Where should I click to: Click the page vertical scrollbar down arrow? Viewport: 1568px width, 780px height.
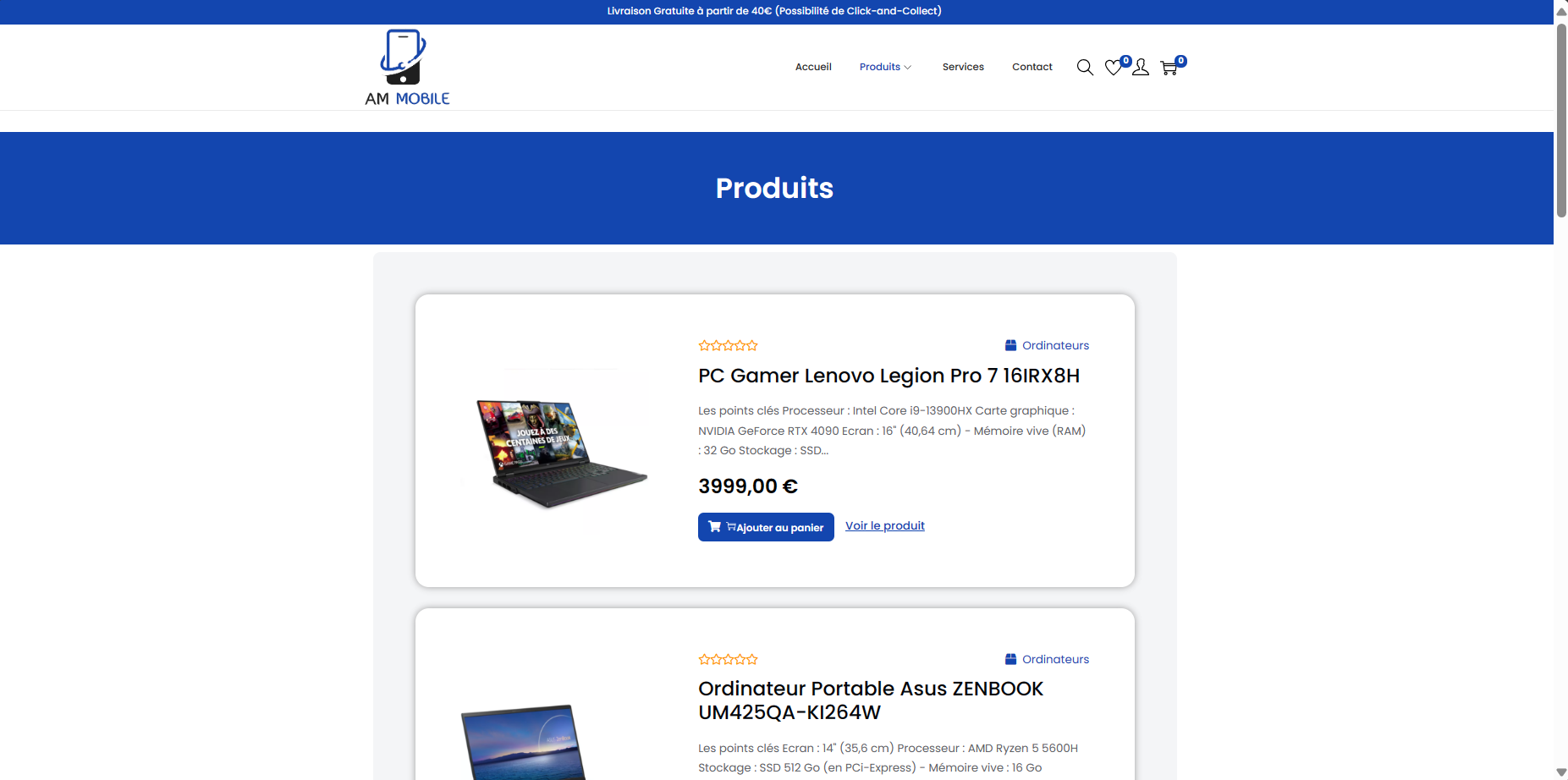(x=1561, y=772)
